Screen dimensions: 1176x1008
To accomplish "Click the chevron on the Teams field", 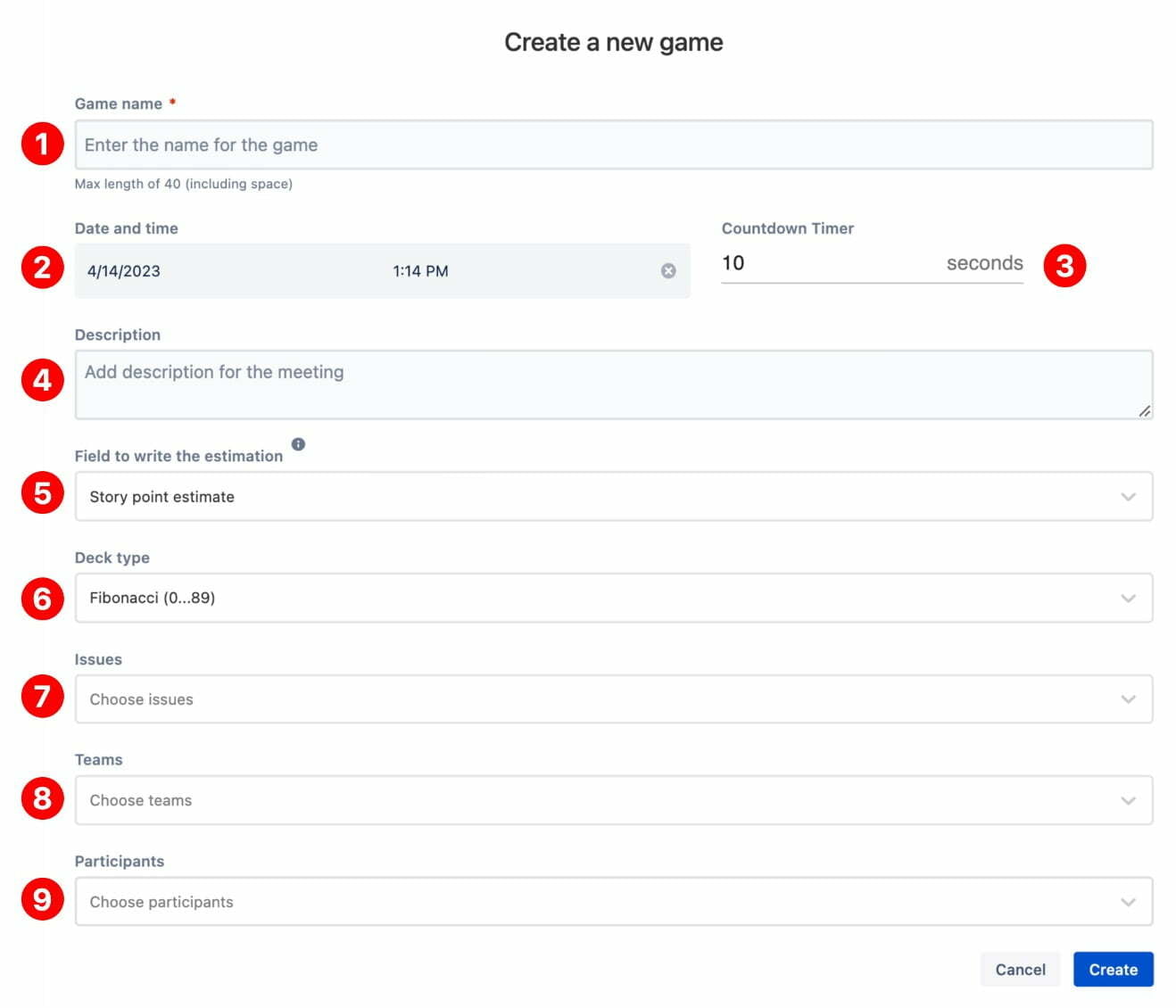I will (1128, 800).
